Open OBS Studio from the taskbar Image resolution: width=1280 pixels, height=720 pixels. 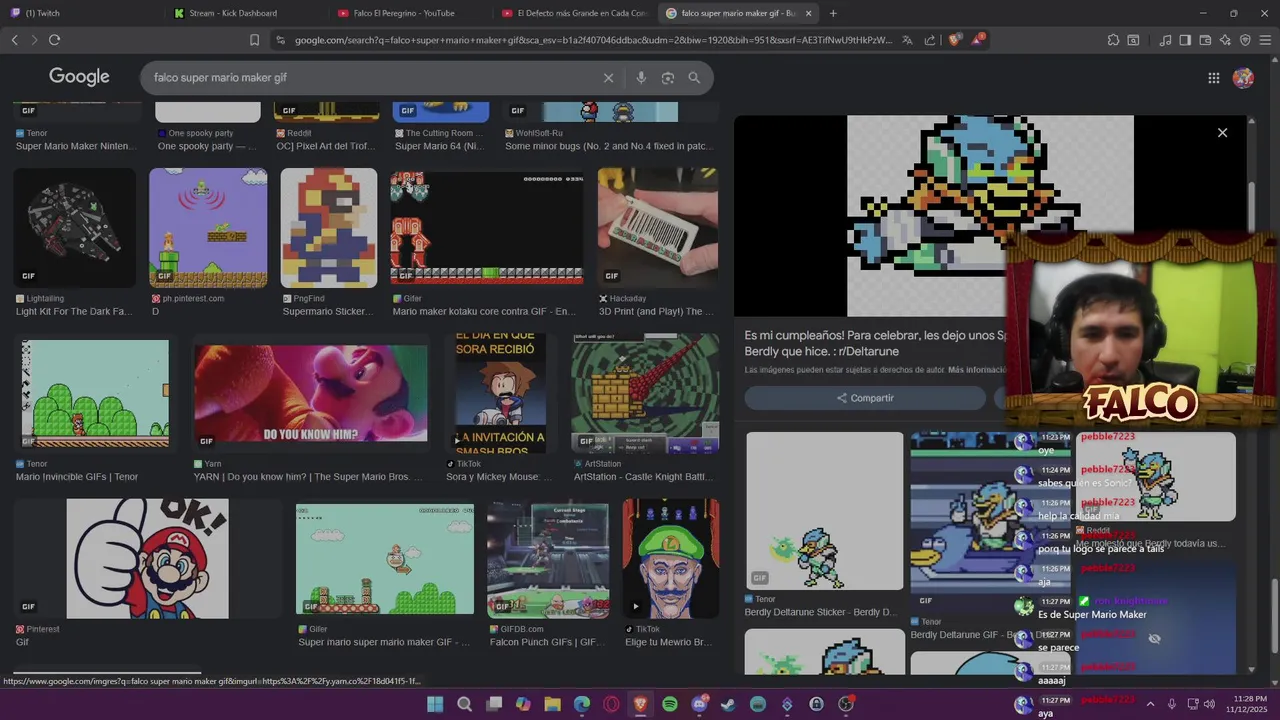coord(846,704)
